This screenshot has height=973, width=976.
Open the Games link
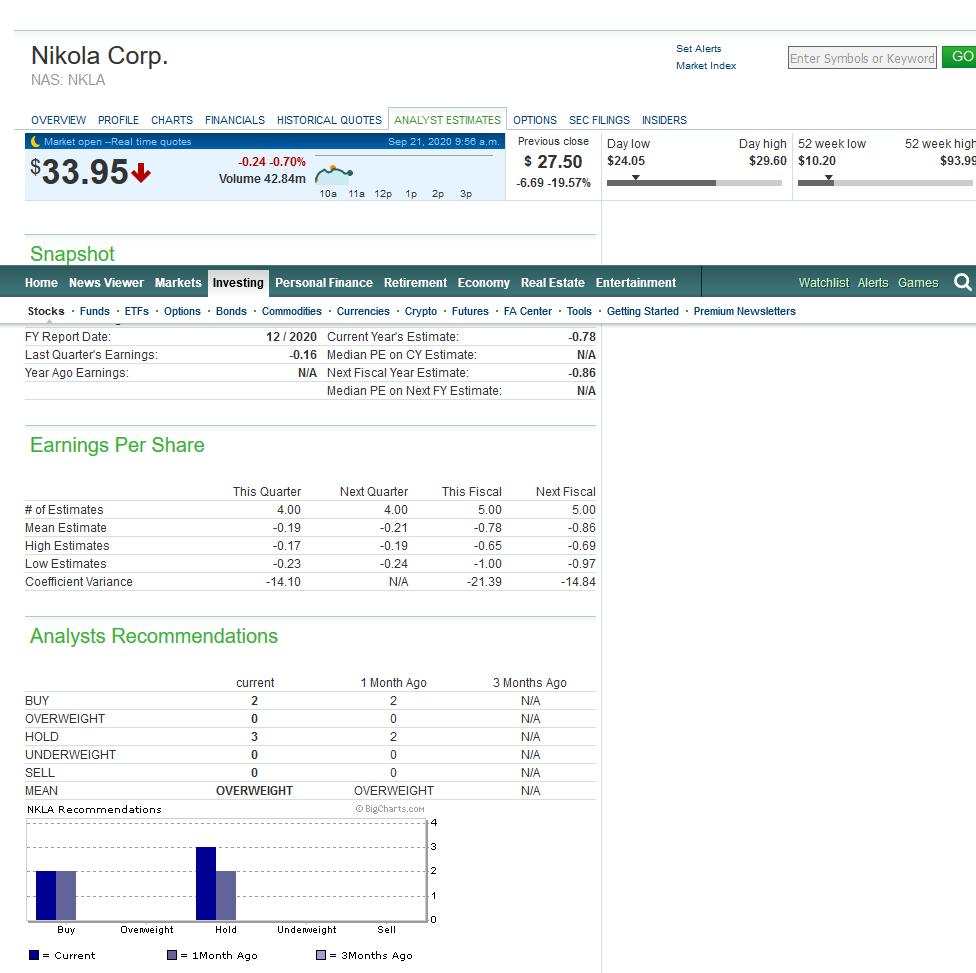[918, 283]
